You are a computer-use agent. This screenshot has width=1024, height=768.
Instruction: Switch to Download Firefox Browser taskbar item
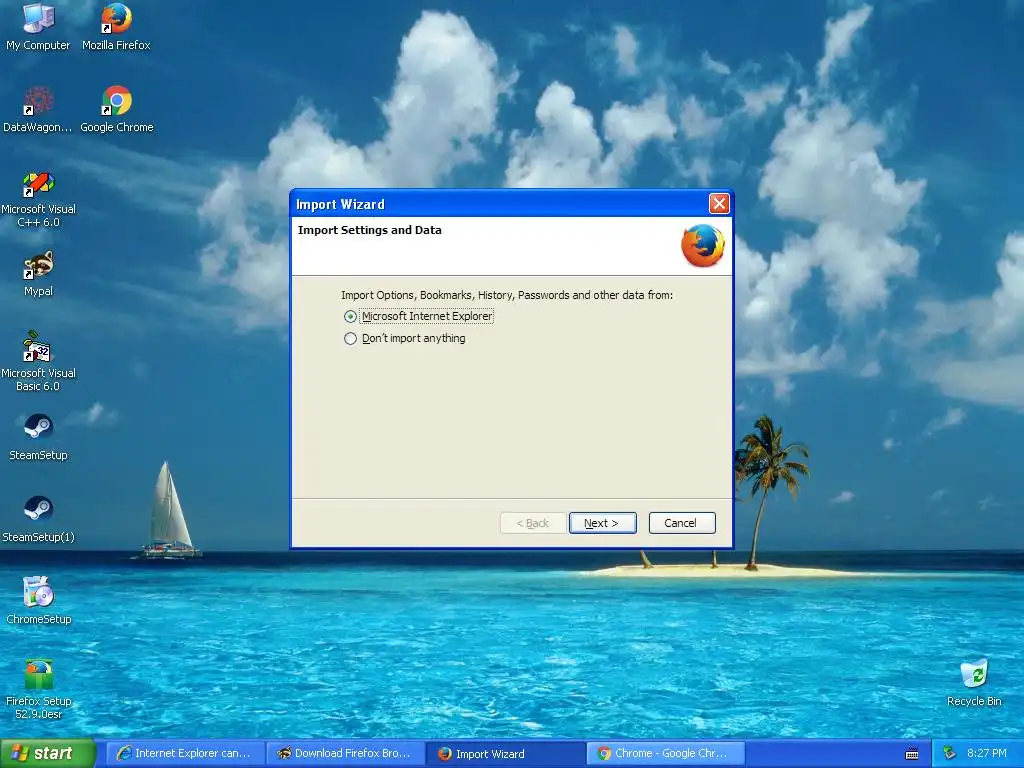[x=346, y=754]
